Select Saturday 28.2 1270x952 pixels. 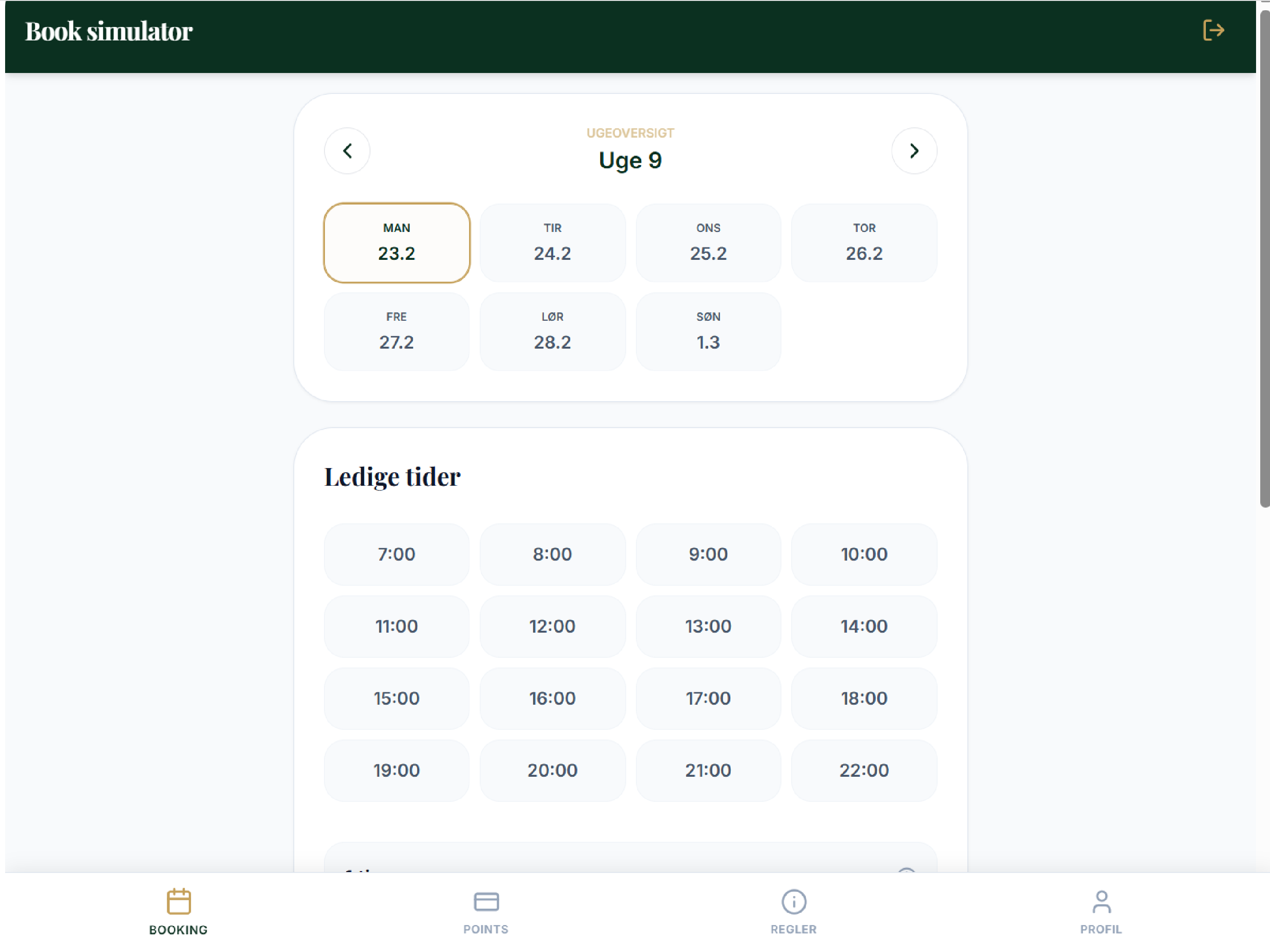(x=552, y=332)
